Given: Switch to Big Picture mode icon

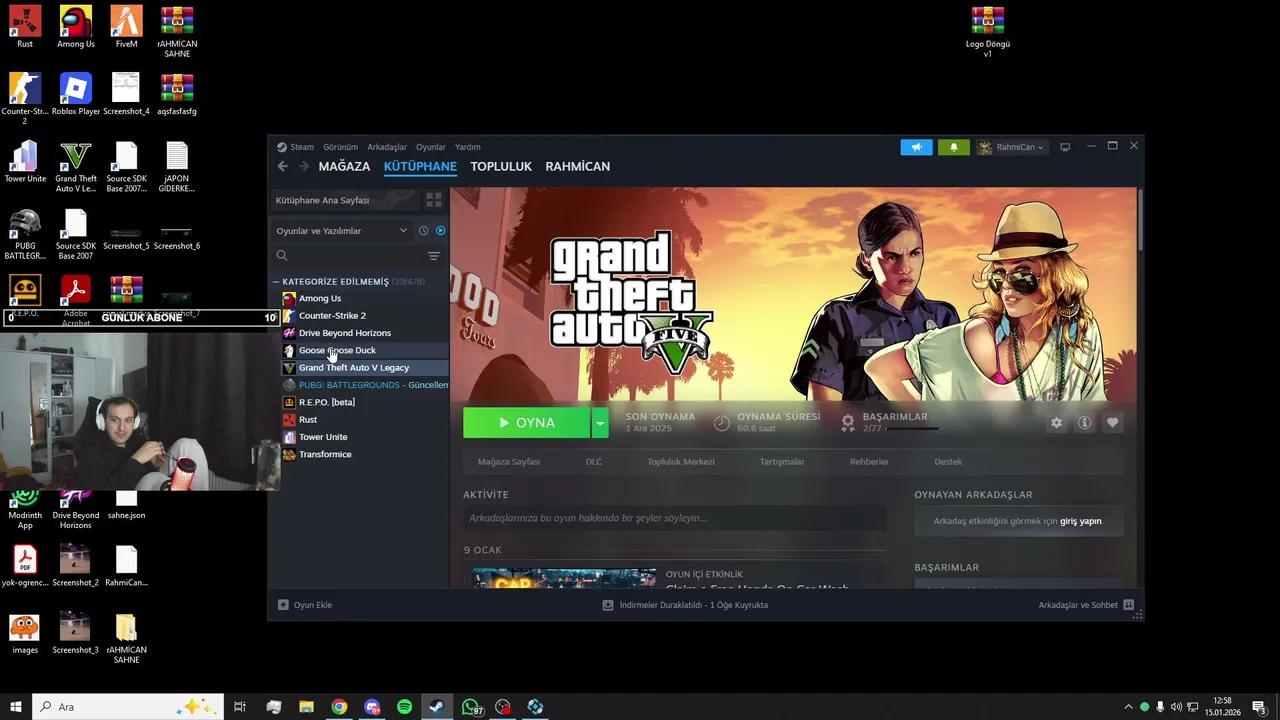Looking at the screenshot, I should (1065, 147).
